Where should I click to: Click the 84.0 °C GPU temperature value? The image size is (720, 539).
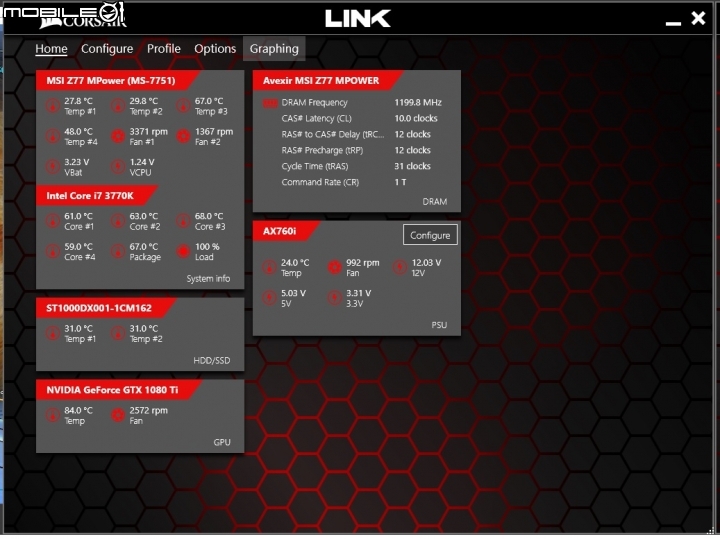[78, 411]
